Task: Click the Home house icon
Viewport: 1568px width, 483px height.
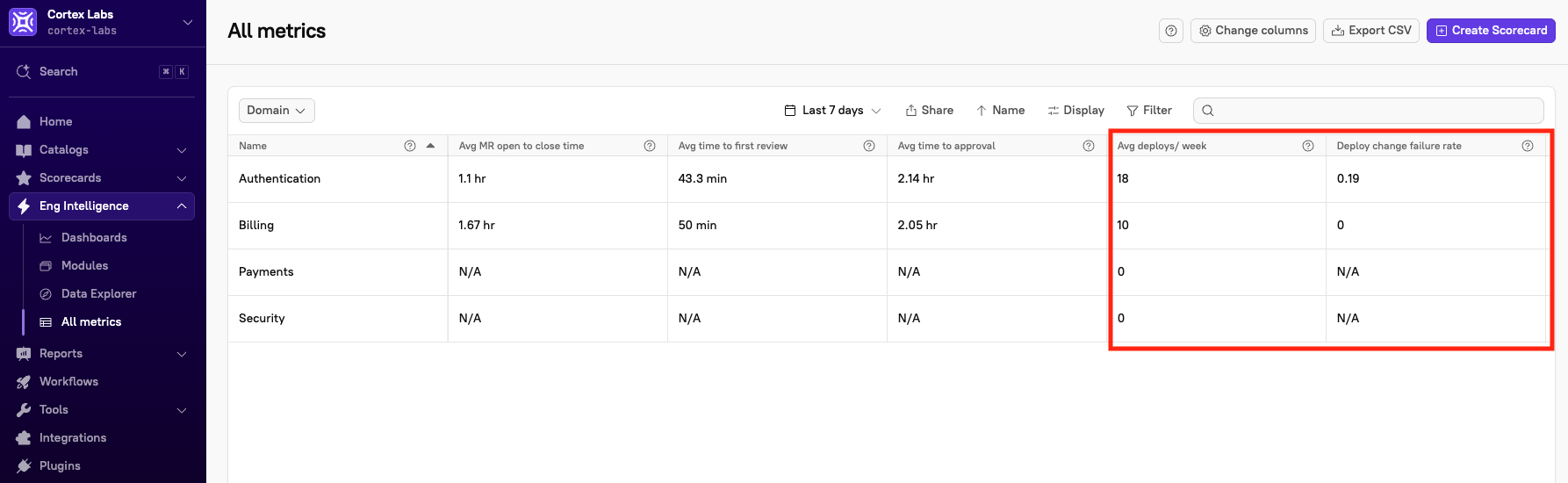Action: (24, 122)
